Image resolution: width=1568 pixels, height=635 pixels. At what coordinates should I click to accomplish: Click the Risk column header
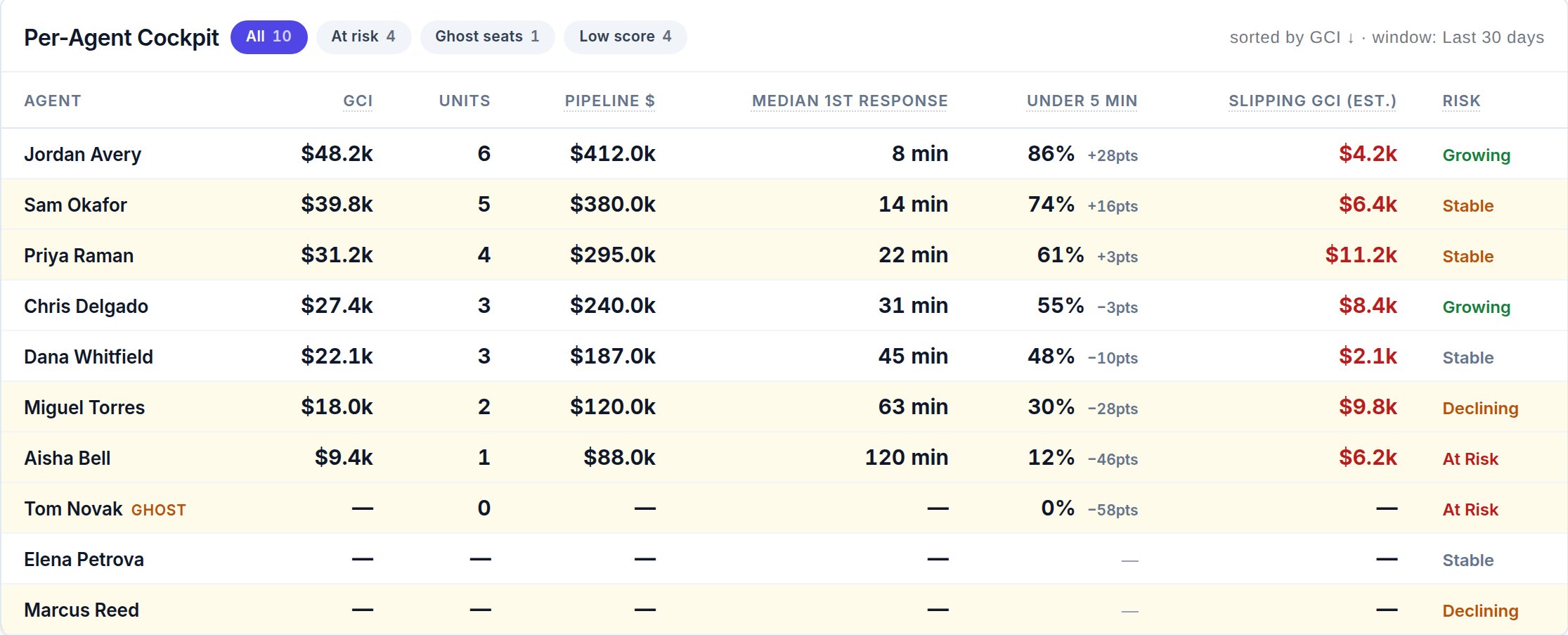click(x=1461, y=101)
